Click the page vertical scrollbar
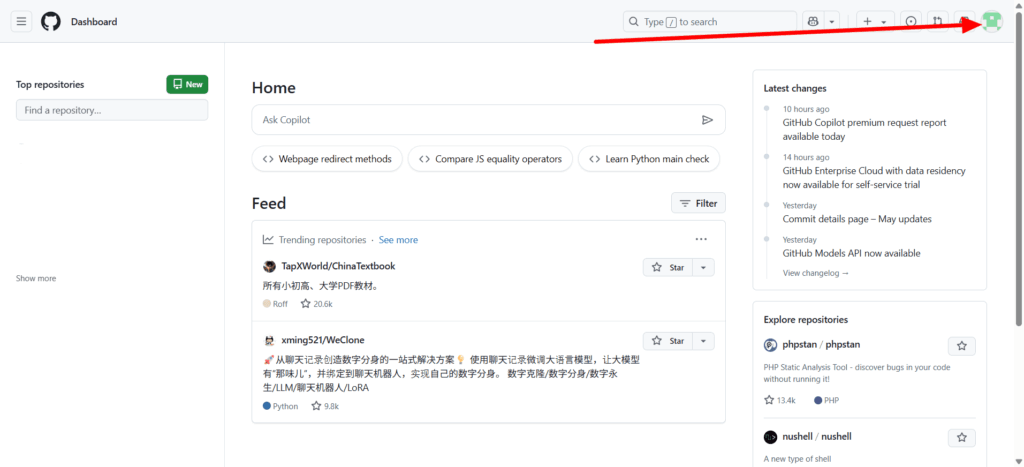The width and height of the screenshot is (1024, 467). pyautogui.click(x=1019, y=169)
